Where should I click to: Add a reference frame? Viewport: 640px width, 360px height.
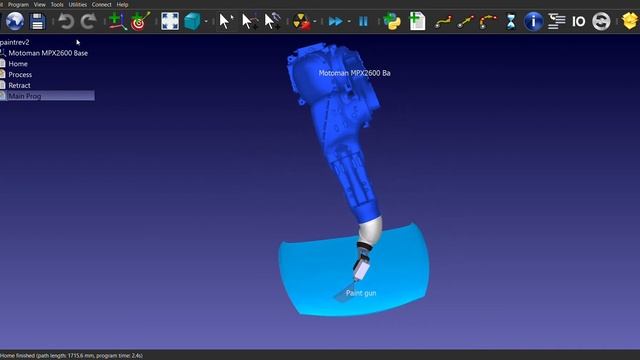118,21
